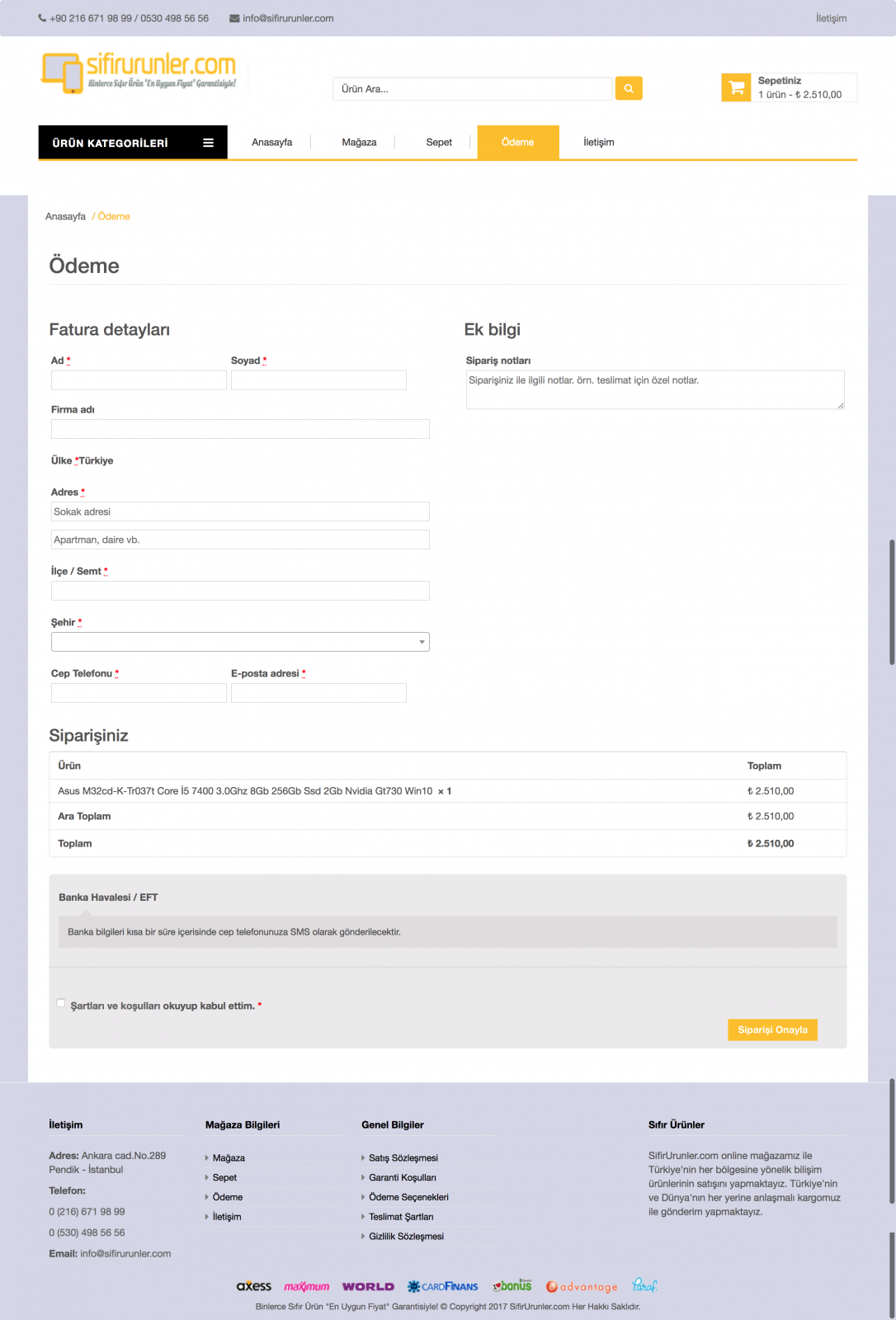
Task: Open Satış Sözleşmesi footer link
Action: 403,1158
